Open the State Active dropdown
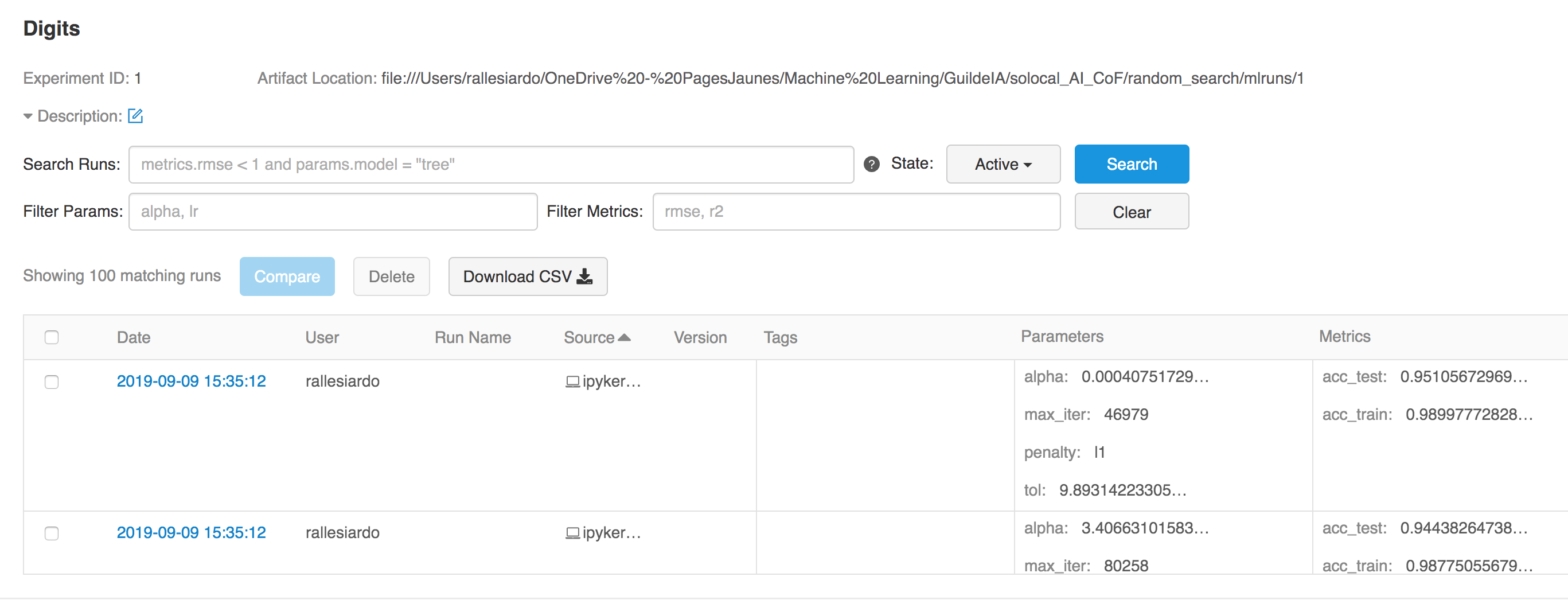The width and height of the screenshot is (1568, 600). [x=1003, y=163]
